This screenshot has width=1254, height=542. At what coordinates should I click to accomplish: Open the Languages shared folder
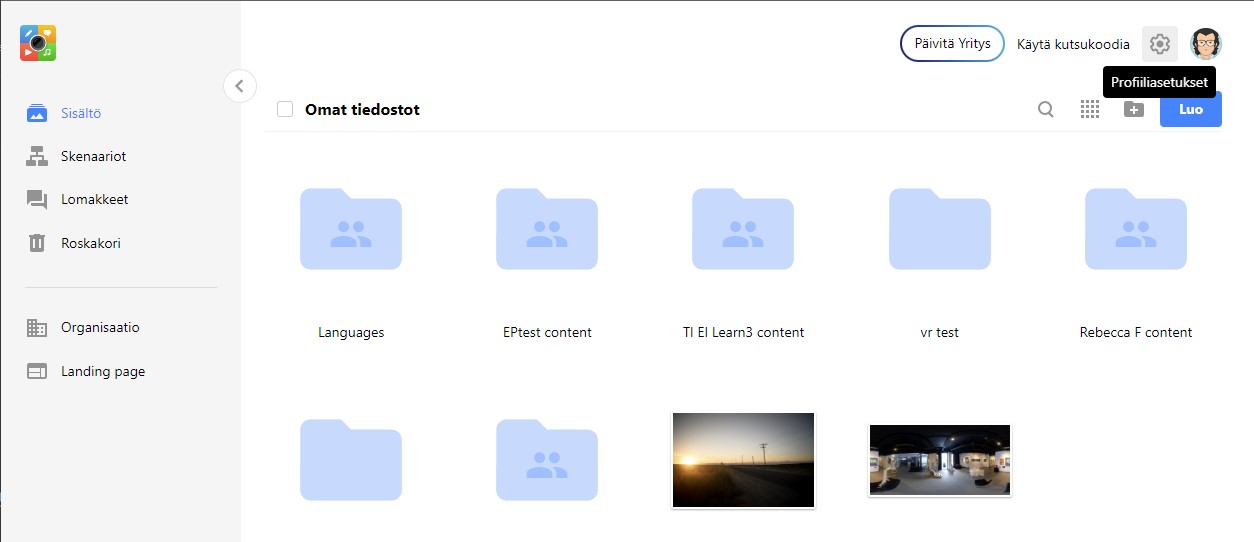point(351,228)
